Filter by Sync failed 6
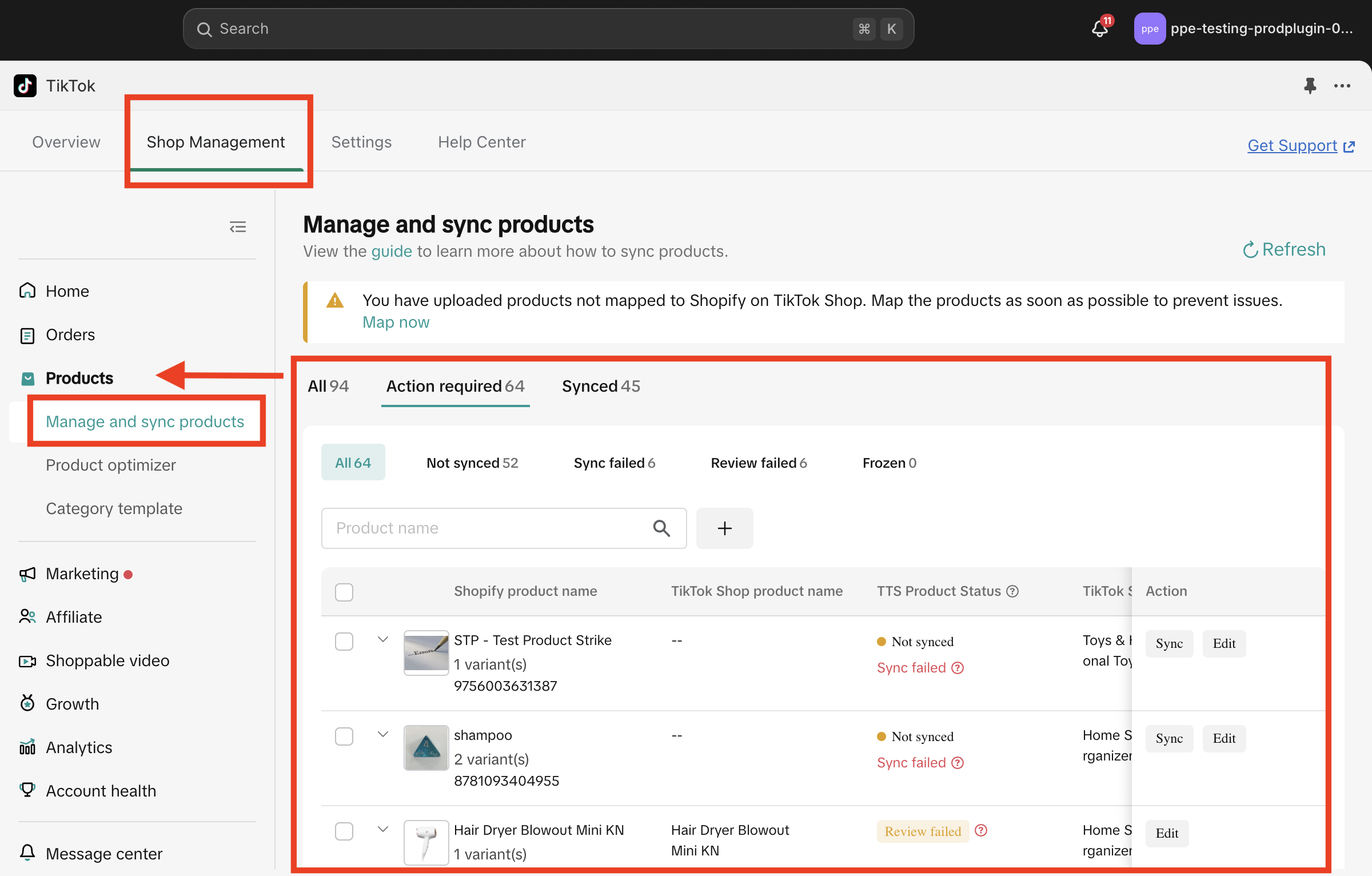The height and width of the screenshot is (876, 1372). 614,463
